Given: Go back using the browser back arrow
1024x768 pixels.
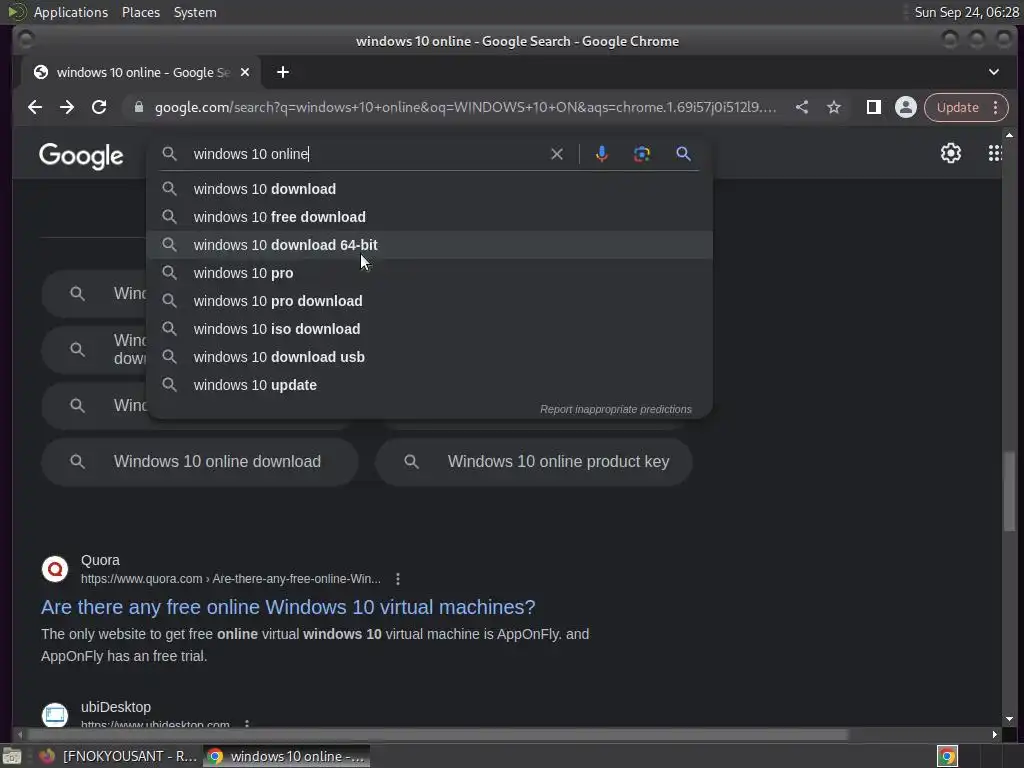Looking at the screenshot, I should (35, 107).
